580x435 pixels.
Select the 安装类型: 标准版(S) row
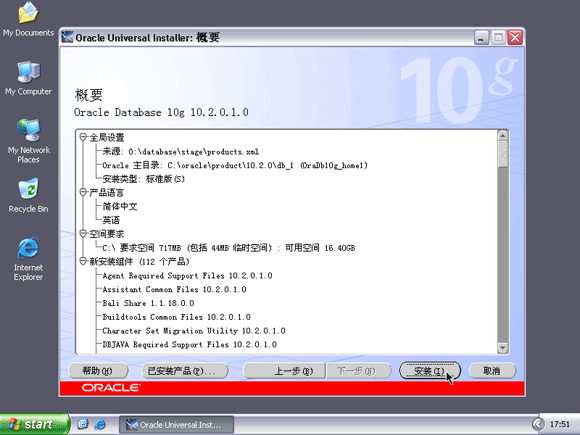[x=144, y=179]
